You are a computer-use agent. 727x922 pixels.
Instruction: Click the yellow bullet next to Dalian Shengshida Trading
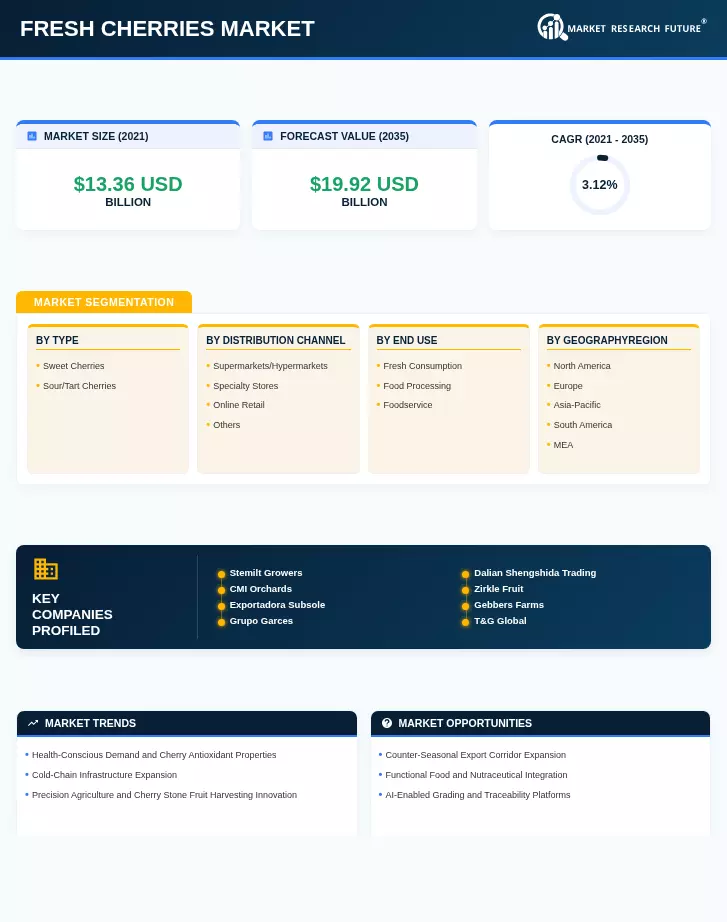tap(465, 574)
